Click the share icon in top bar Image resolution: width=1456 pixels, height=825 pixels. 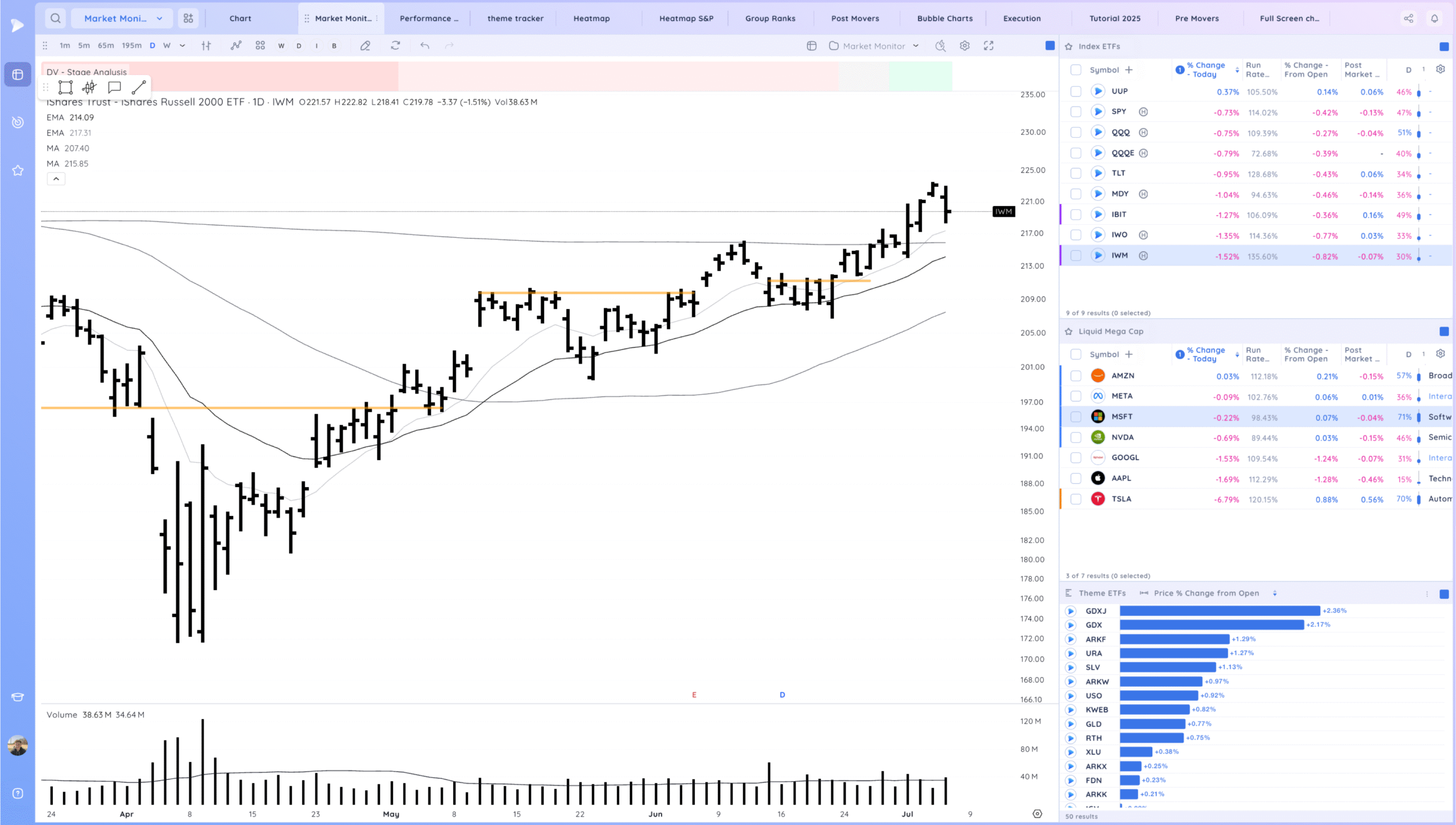[1408, 18]
